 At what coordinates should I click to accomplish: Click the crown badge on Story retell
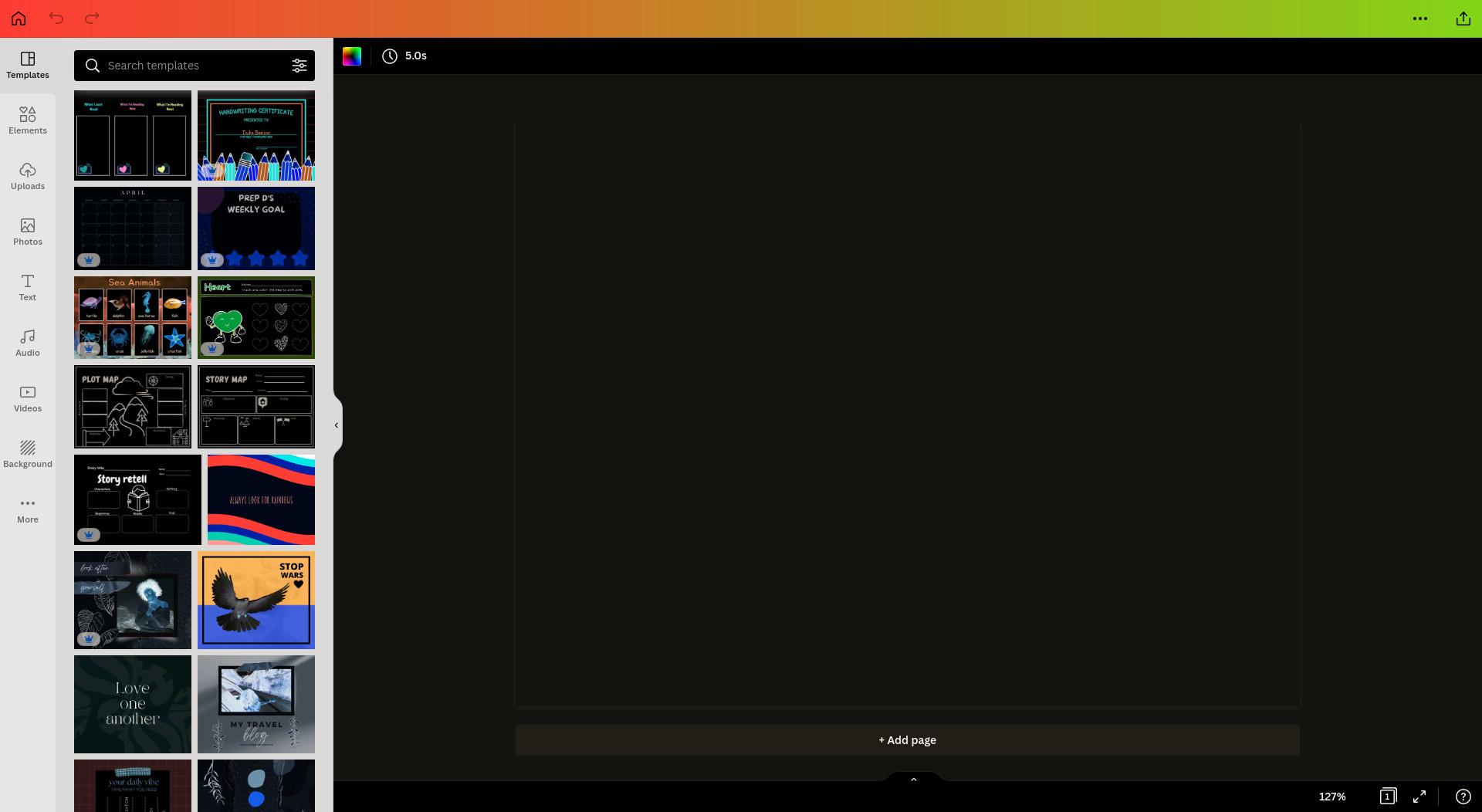[x=89, y=534]
